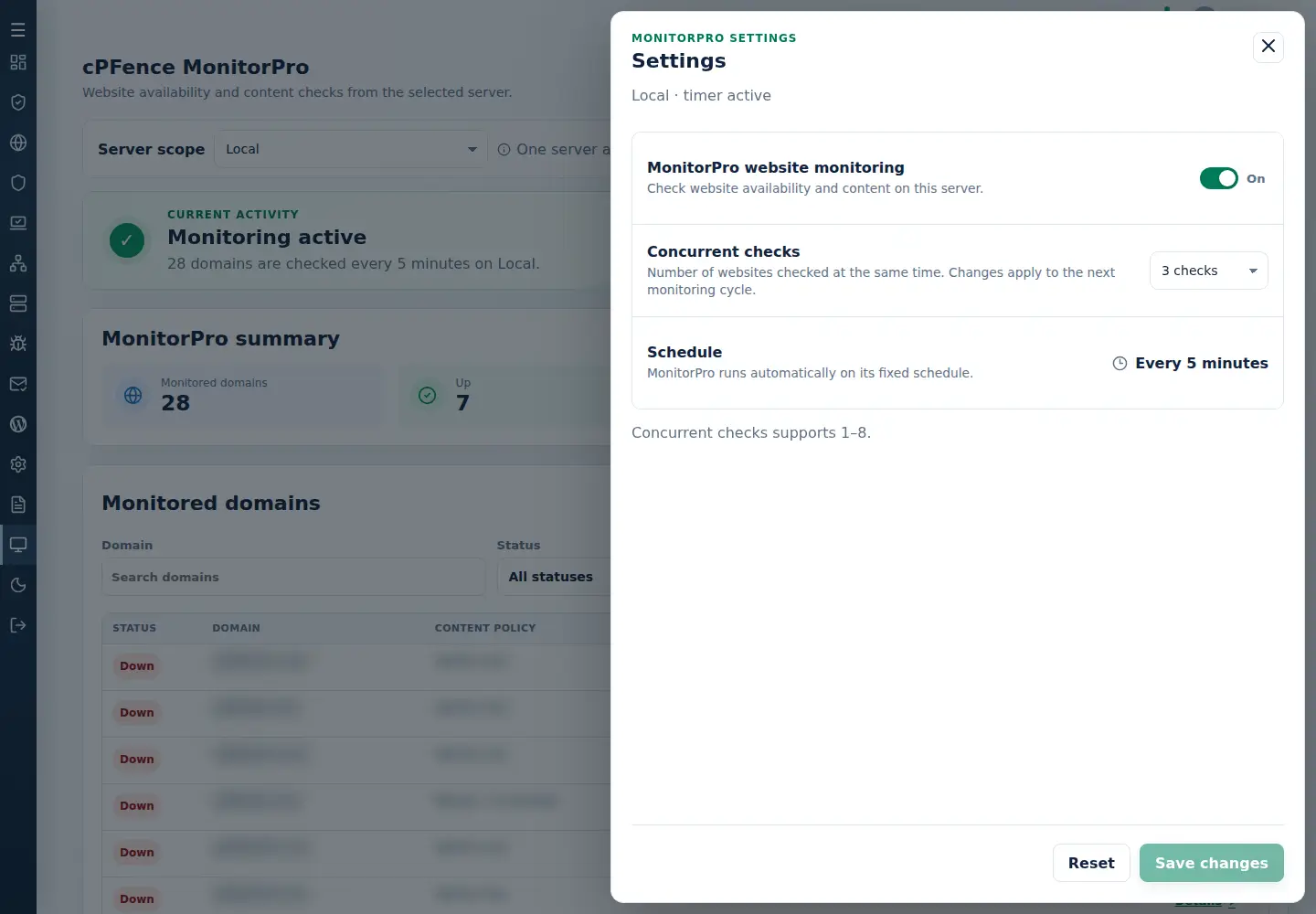Open the bug icon in the sidebar
Image resolution: width=1316 pixels, height=914 pixels.
coord(18,344)
